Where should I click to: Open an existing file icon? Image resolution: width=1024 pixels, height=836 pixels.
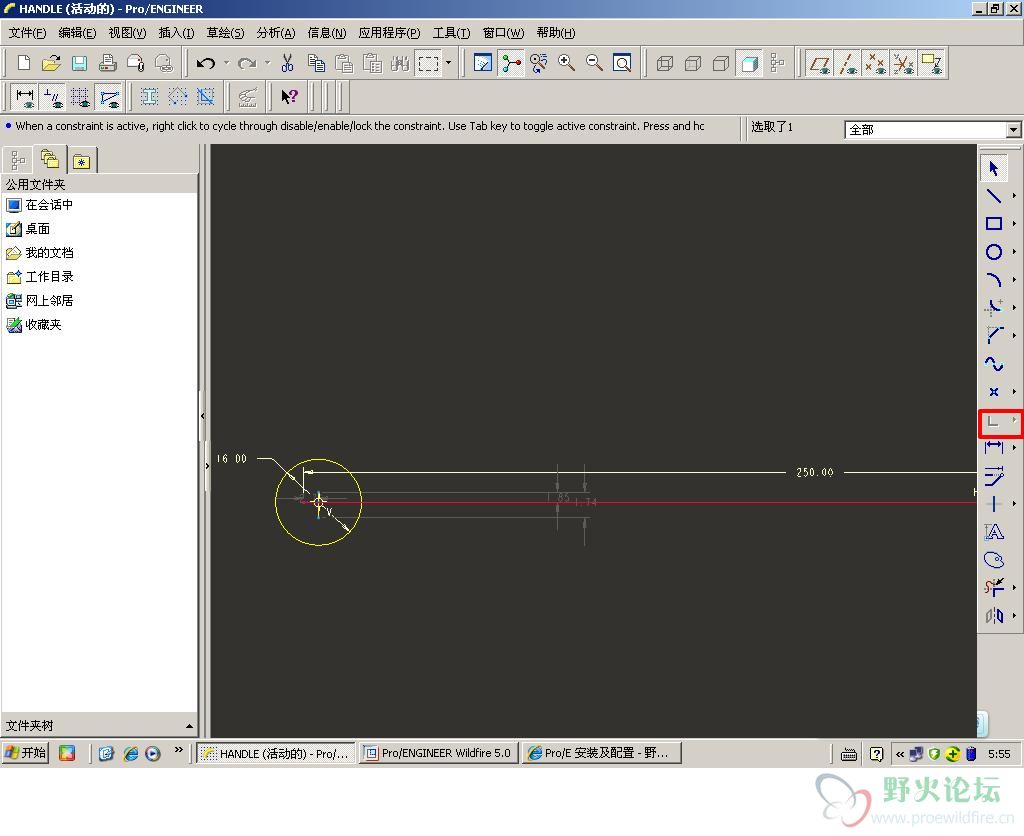tap(51, 63)
